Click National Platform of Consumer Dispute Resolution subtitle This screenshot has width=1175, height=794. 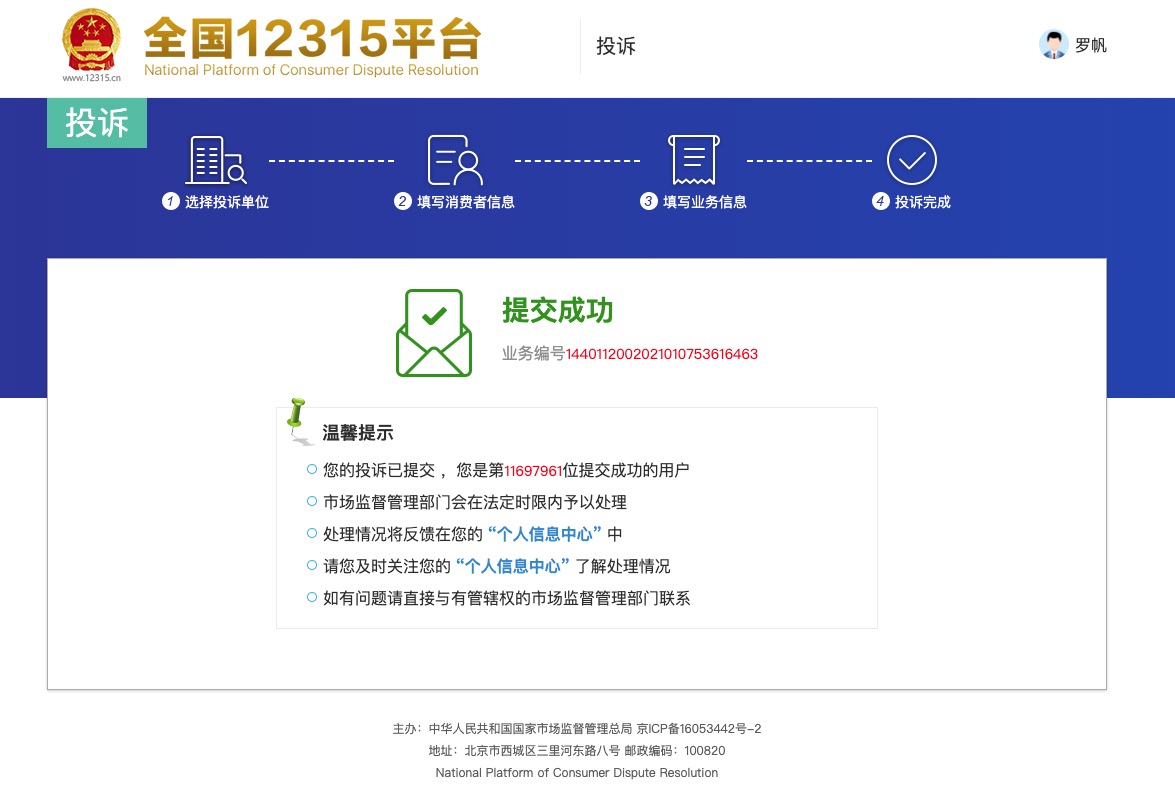(x=311, y=70)
